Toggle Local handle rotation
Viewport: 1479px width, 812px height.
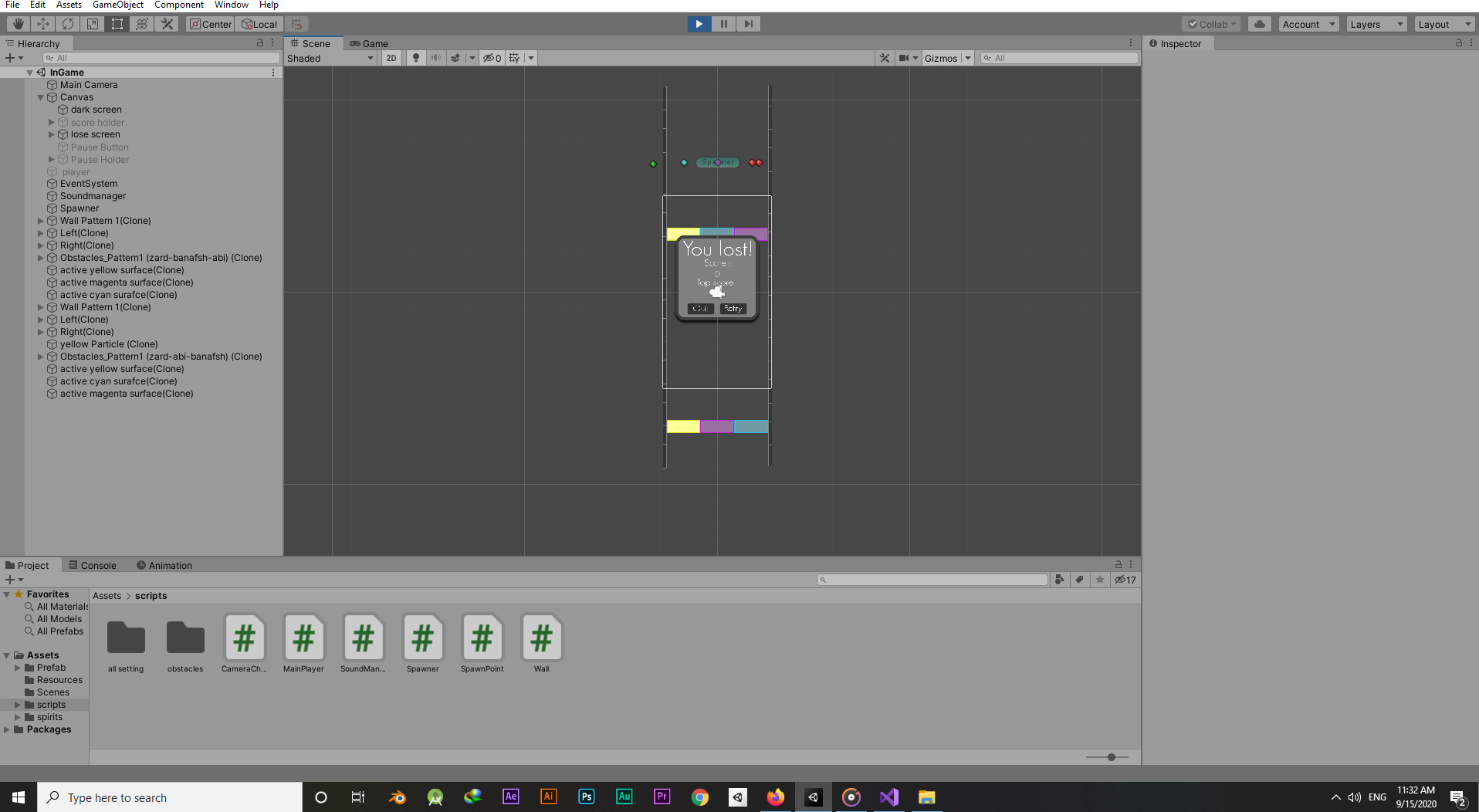[x=259, y=24]
